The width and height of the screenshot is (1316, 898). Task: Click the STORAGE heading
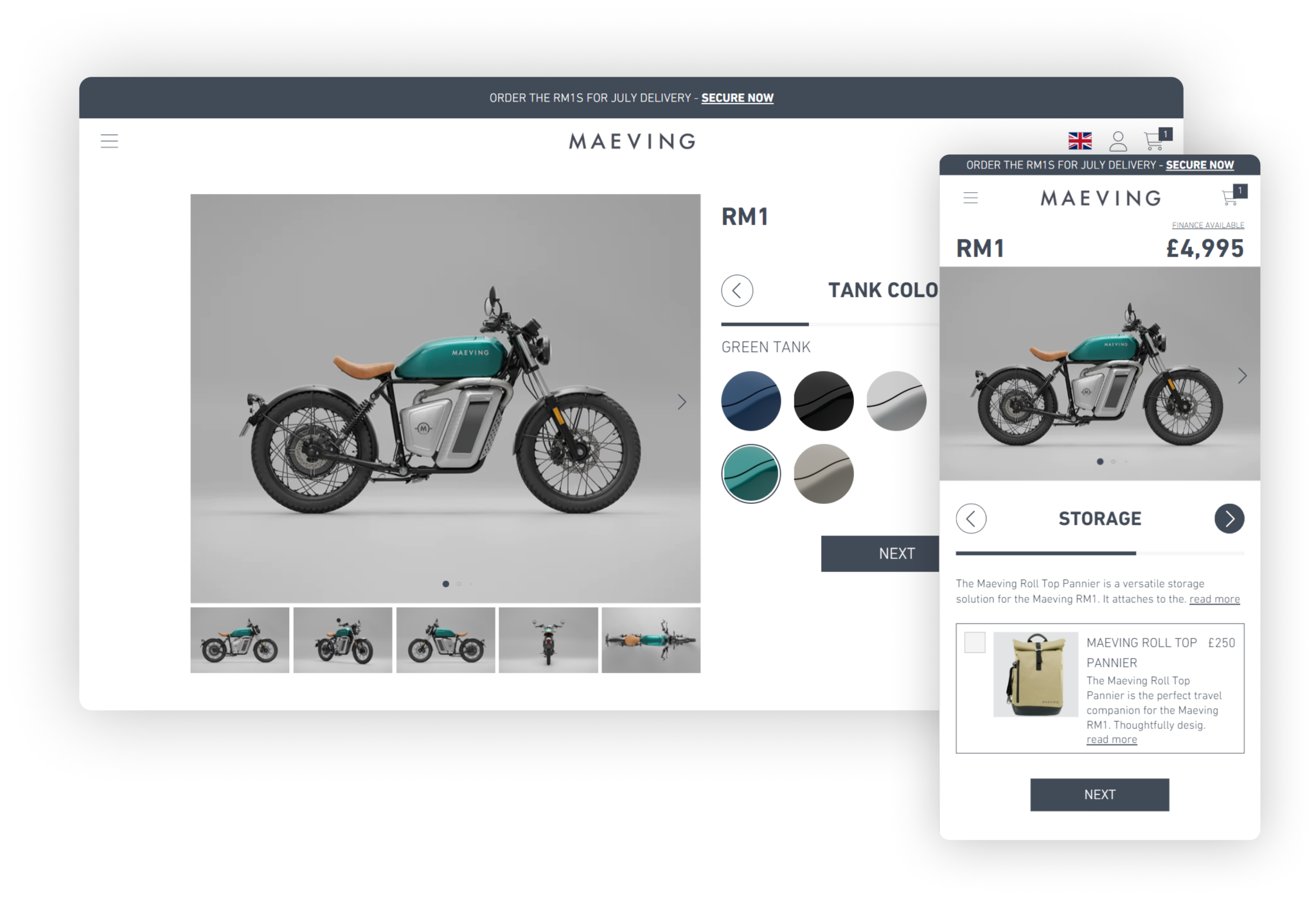click(x=1100, y=519)
